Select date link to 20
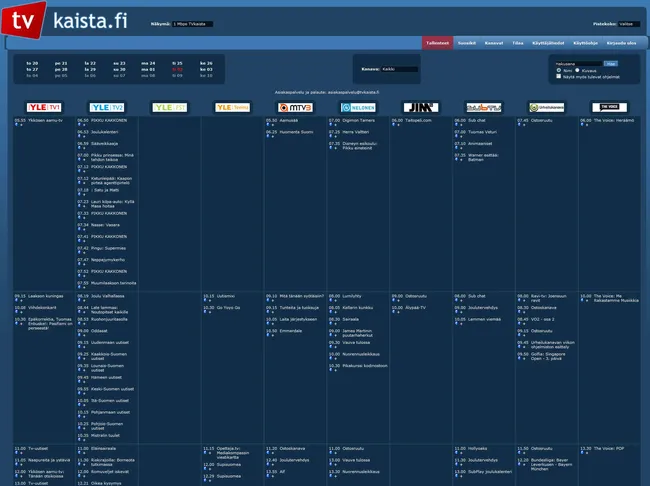The height and width of the screenshot is (486, 650). (32, 63)
